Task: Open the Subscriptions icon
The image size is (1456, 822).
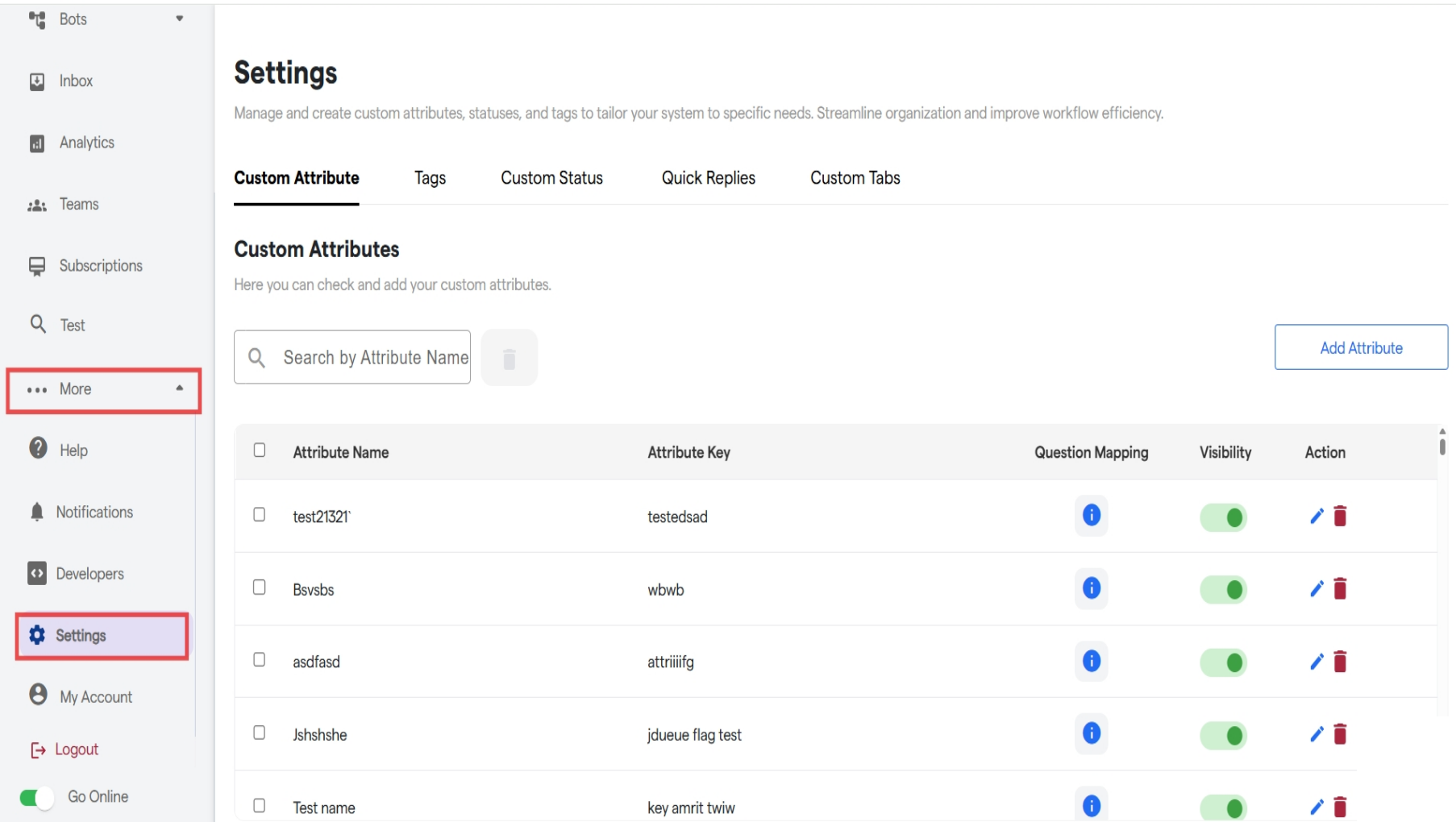Action: point(37,267)
